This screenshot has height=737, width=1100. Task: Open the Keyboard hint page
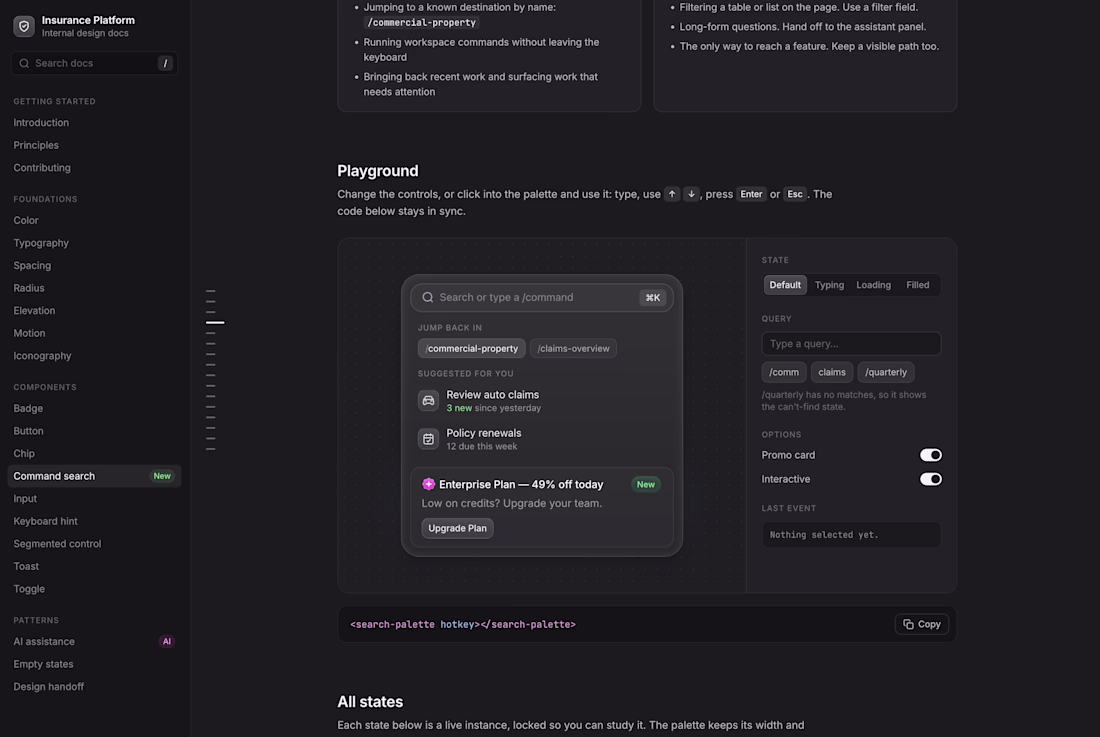tap(46, 521)
